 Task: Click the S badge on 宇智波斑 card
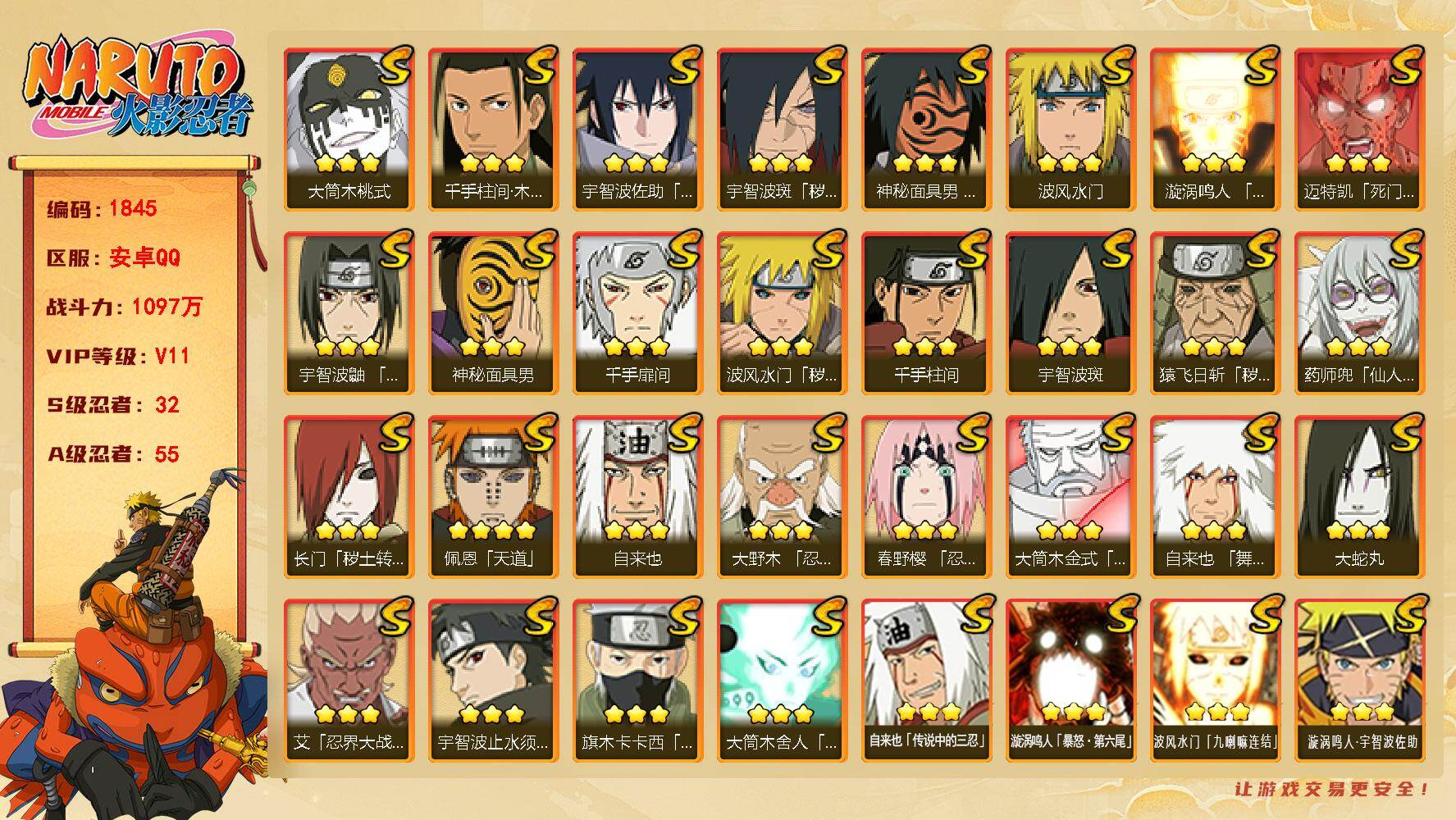click(1116, 249)
